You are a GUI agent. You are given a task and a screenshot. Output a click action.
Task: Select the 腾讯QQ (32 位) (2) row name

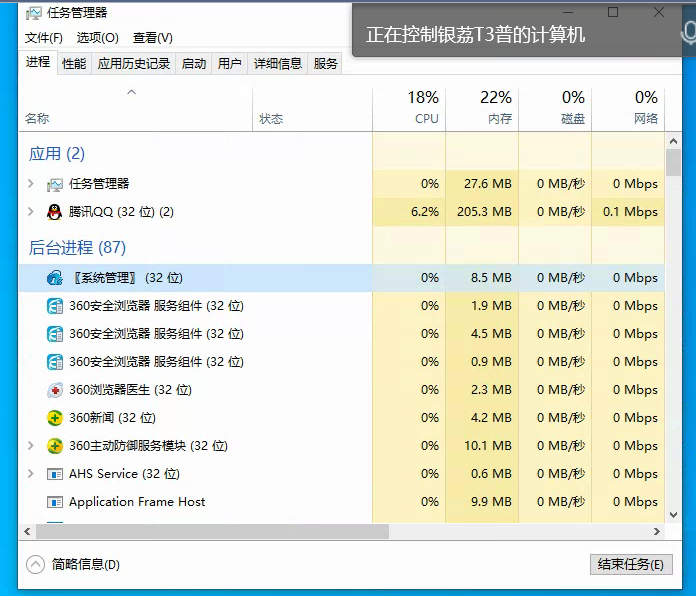point(121,212)
